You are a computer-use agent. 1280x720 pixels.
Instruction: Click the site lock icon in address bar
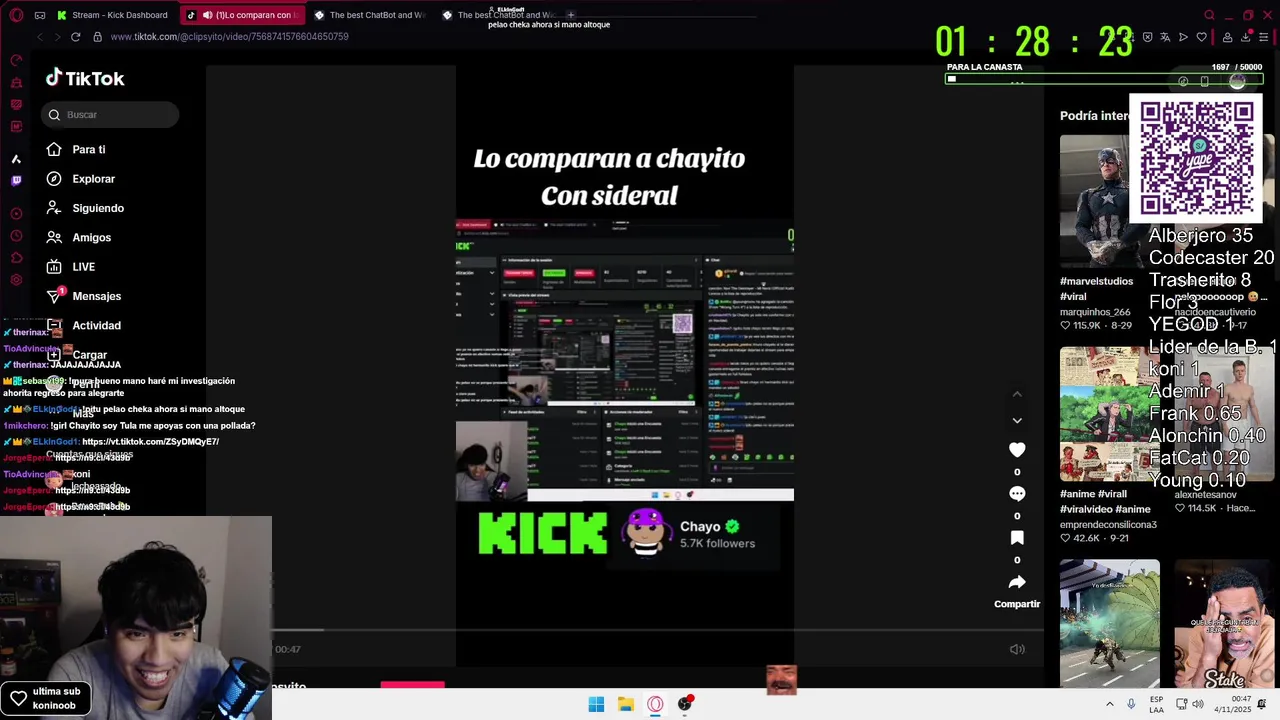click(97, 37)
